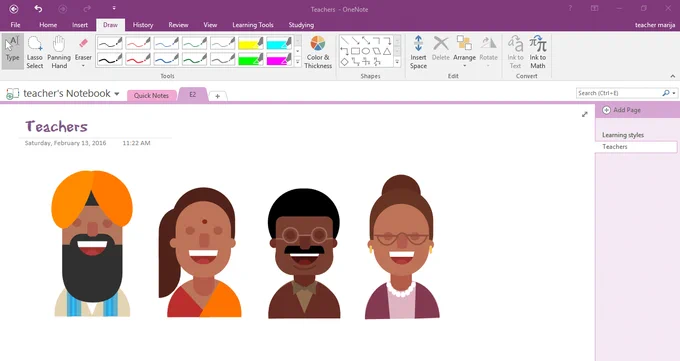Open the Quick Notes section tab
Screen dimensions: 680x361
click(x=151, y=95)
